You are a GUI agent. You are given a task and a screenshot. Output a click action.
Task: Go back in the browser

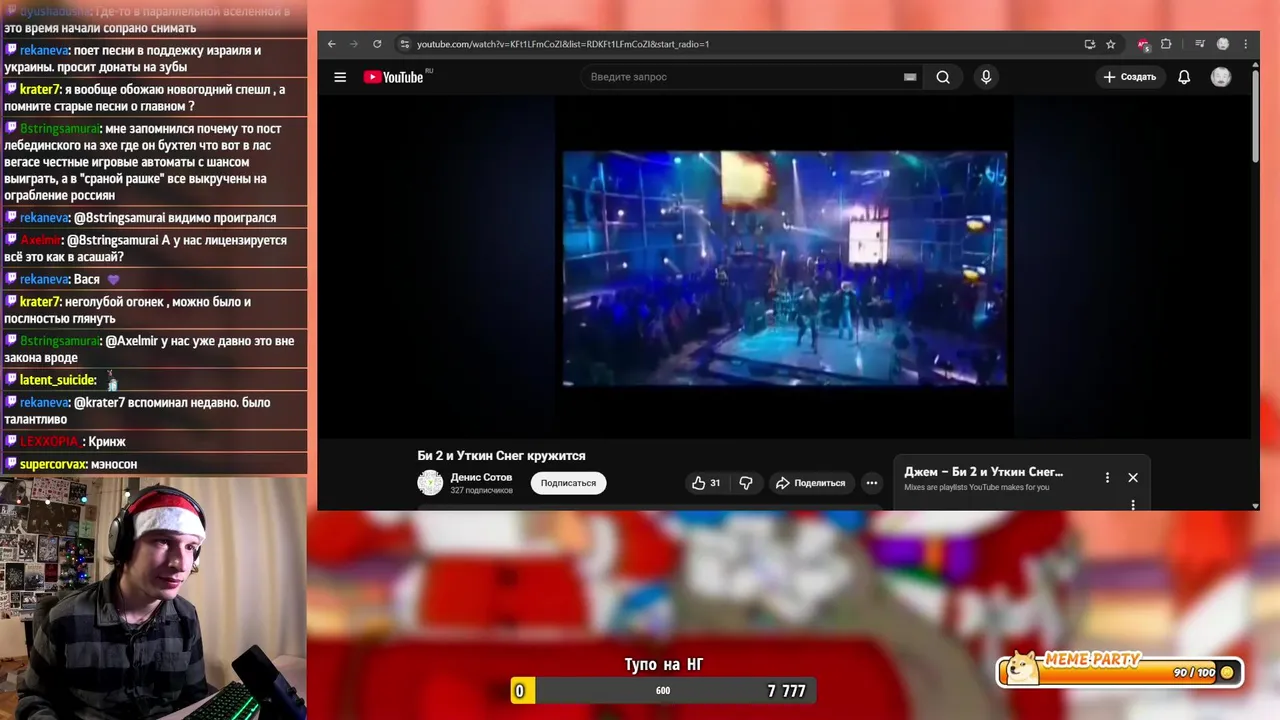332,44
